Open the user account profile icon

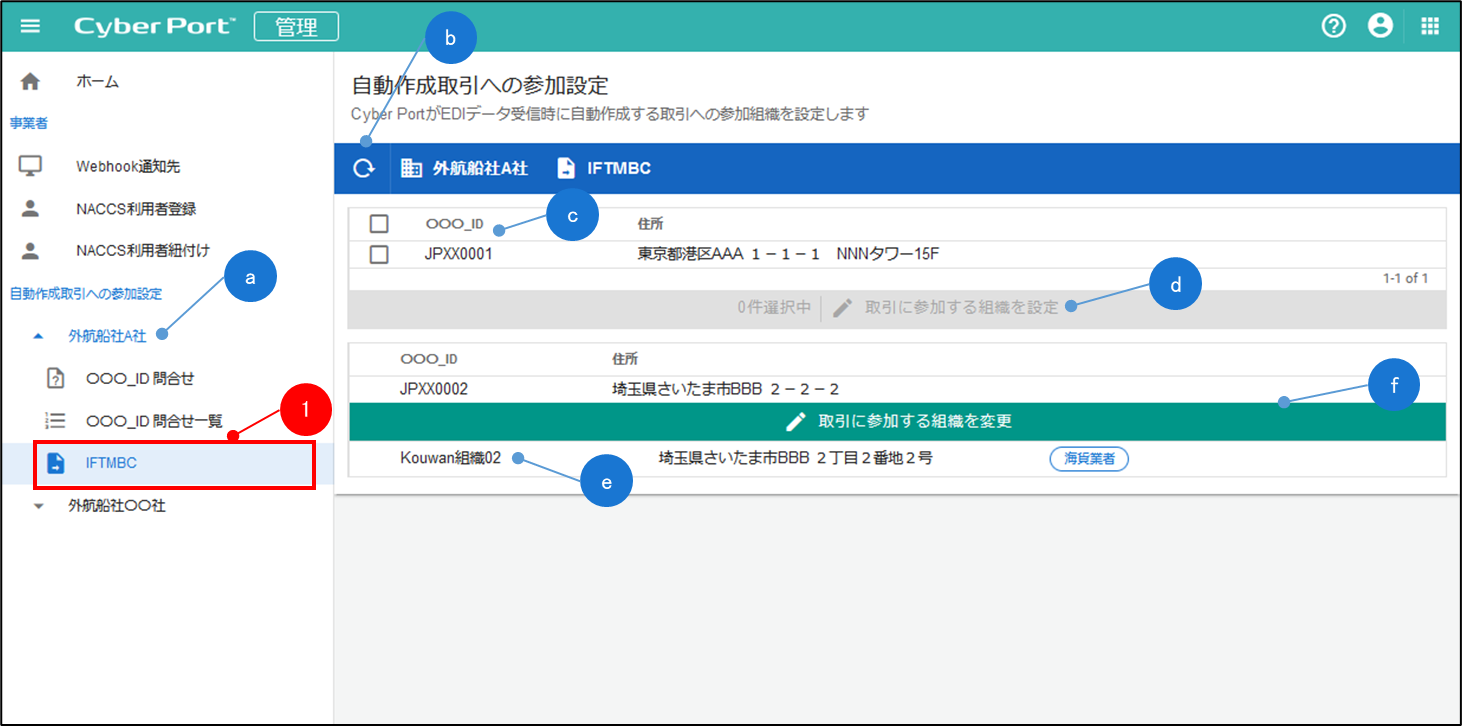1380,26
